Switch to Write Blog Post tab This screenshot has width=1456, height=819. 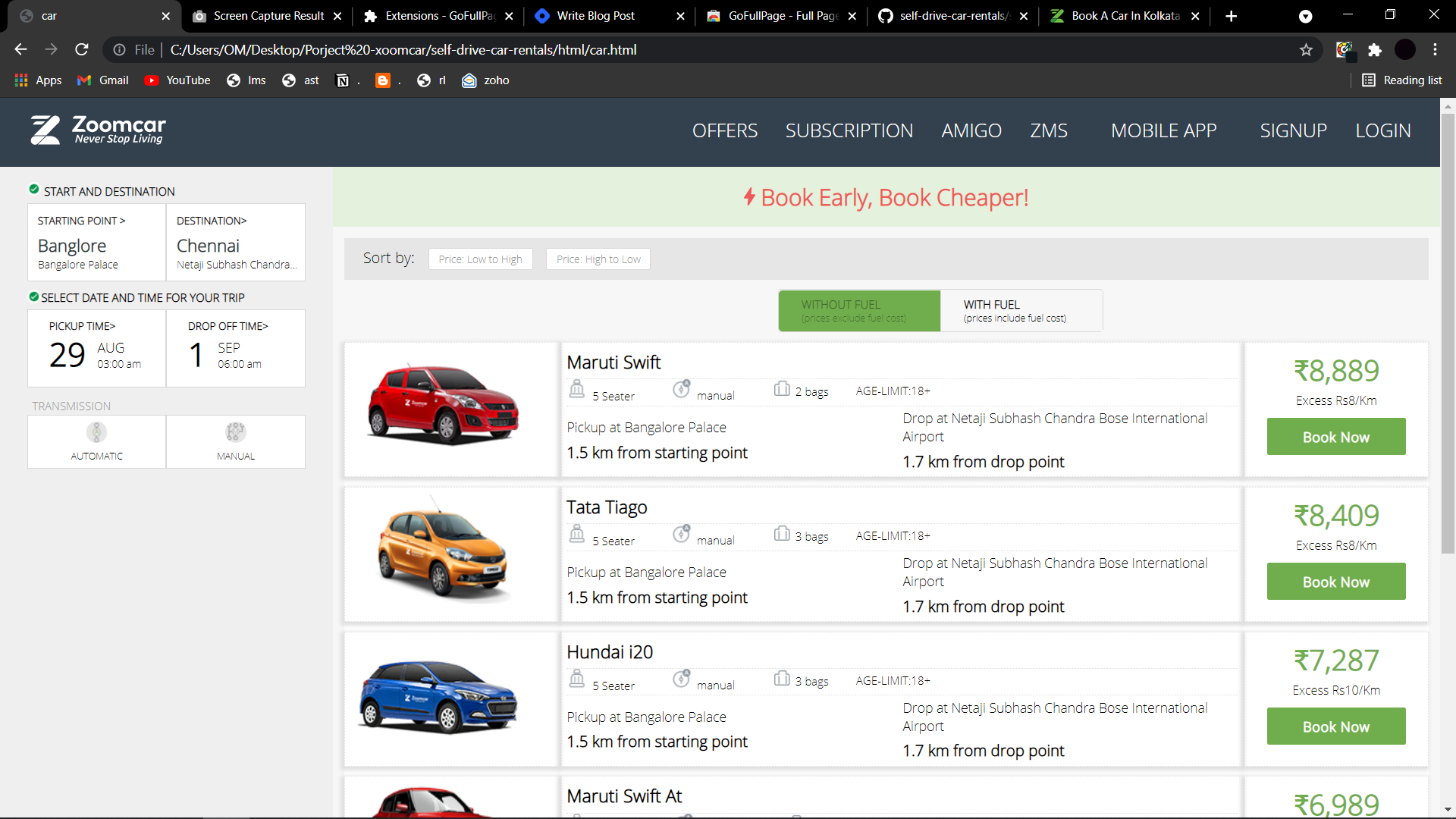[x=597, y=16]
